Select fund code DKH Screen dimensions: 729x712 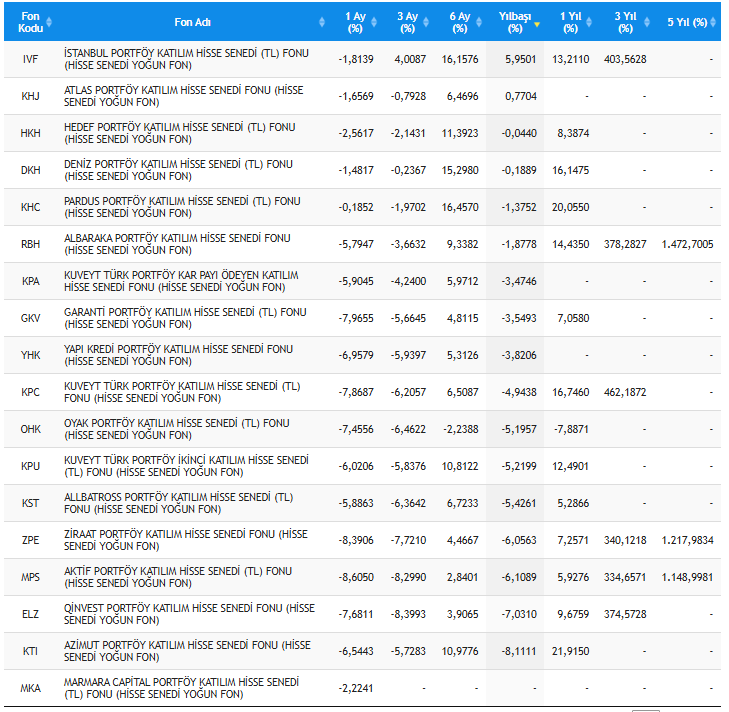(30, 170)
